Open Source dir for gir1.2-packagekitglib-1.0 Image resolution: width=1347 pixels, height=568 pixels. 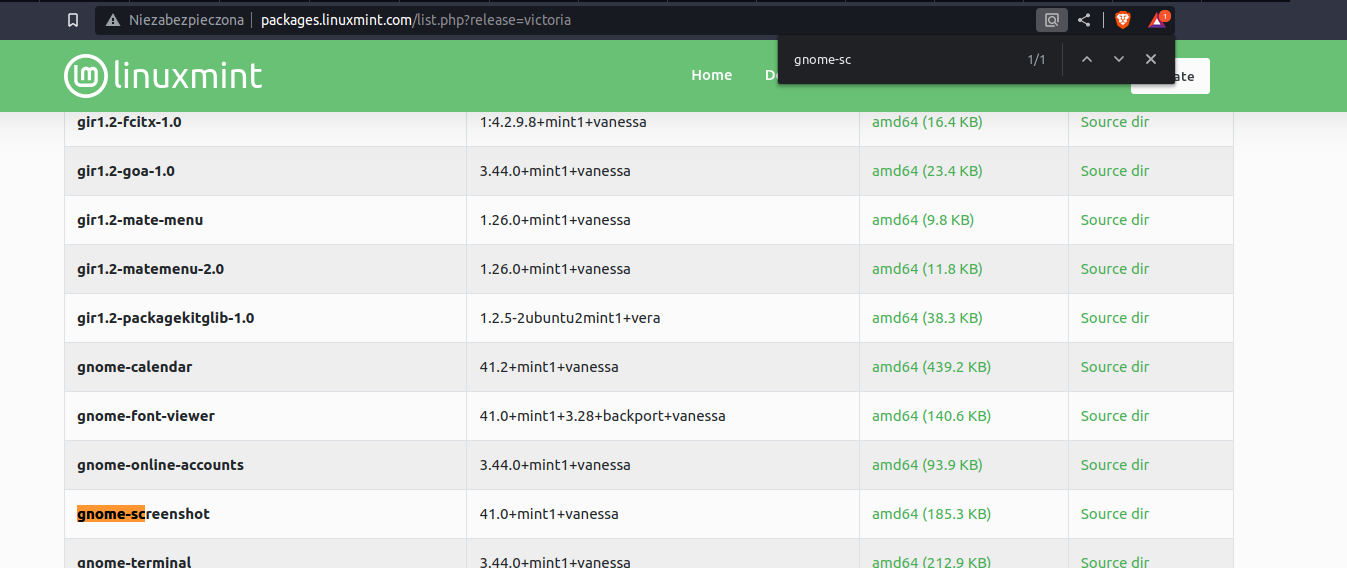1115,318
